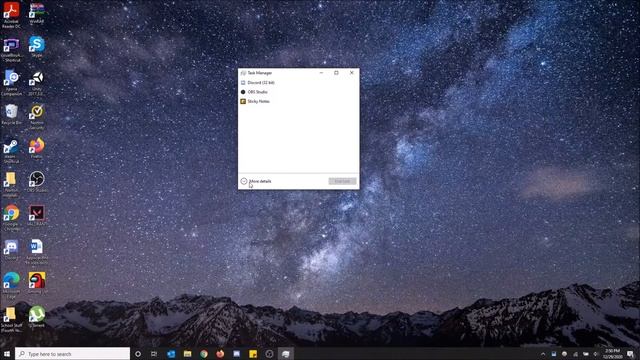The width and height of the screenshot is (640, 360).
Task: Maximize the Task Manager window
Action: (x=336, y=73)
